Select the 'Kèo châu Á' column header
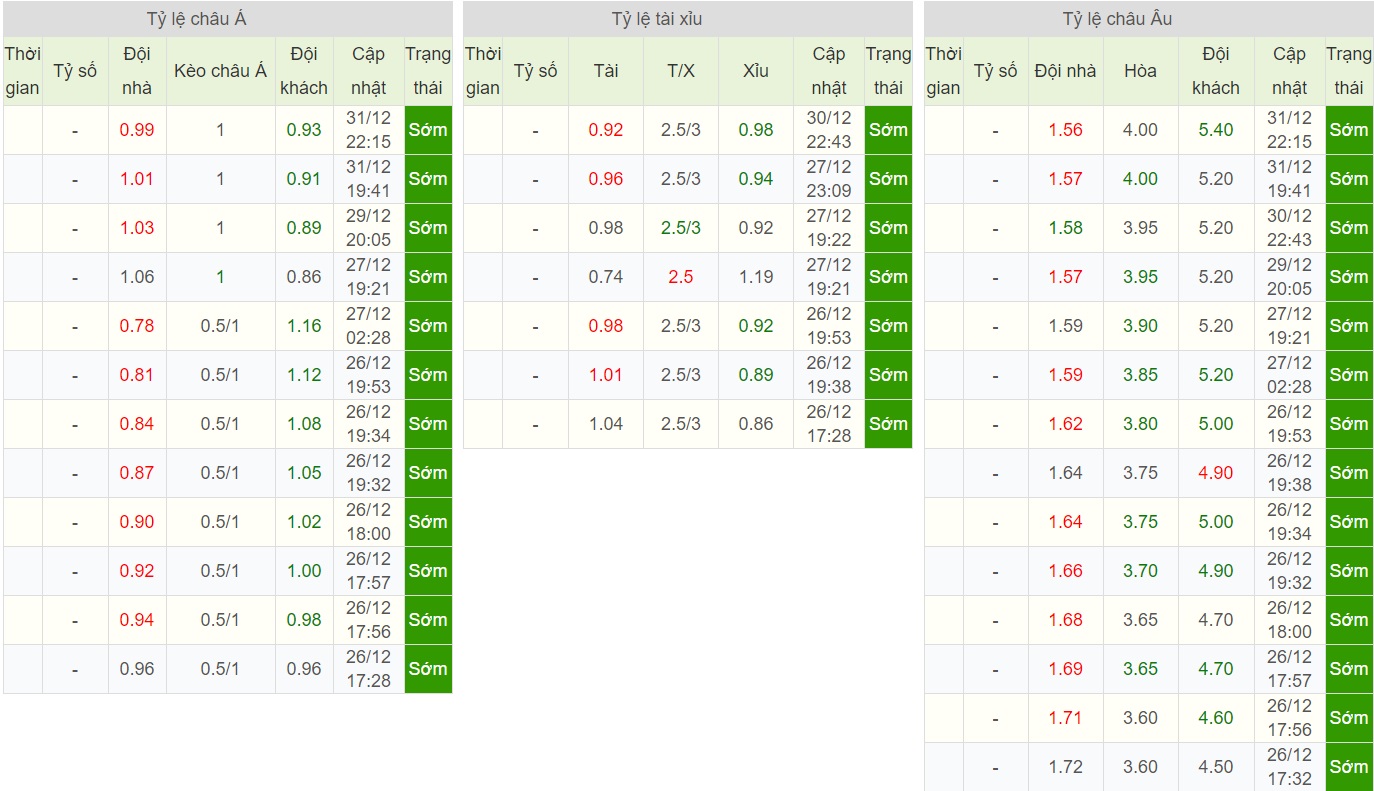 pyautogui.click(x=220, y=71)
